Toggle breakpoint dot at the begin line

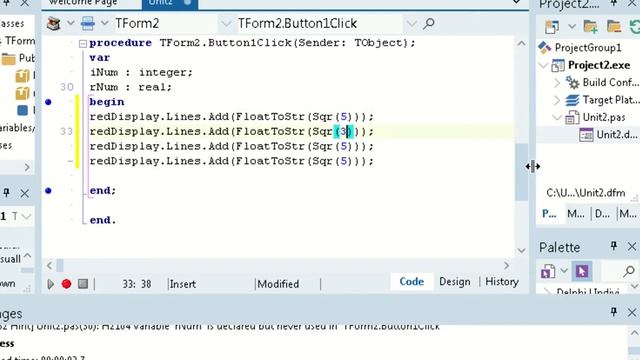[48, 102]
